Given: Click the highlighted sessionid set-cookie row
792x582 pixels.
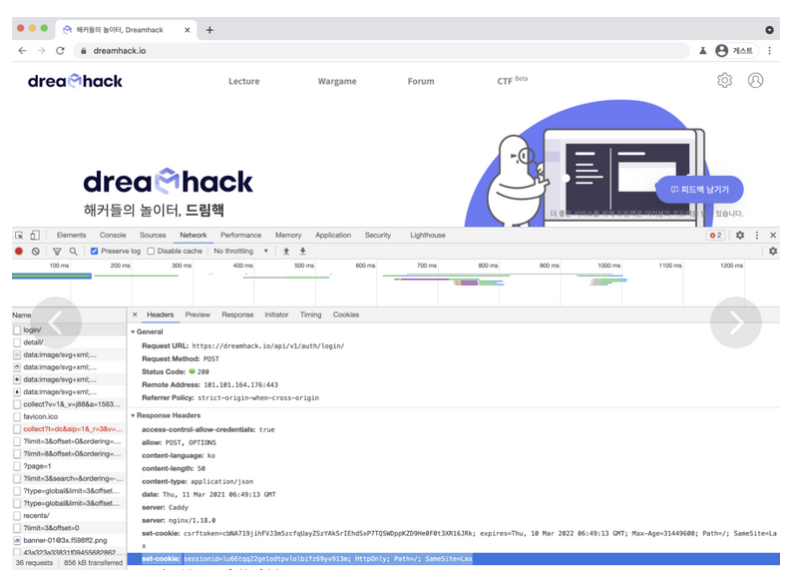Looking at the screenshot, I should point(454,559).
